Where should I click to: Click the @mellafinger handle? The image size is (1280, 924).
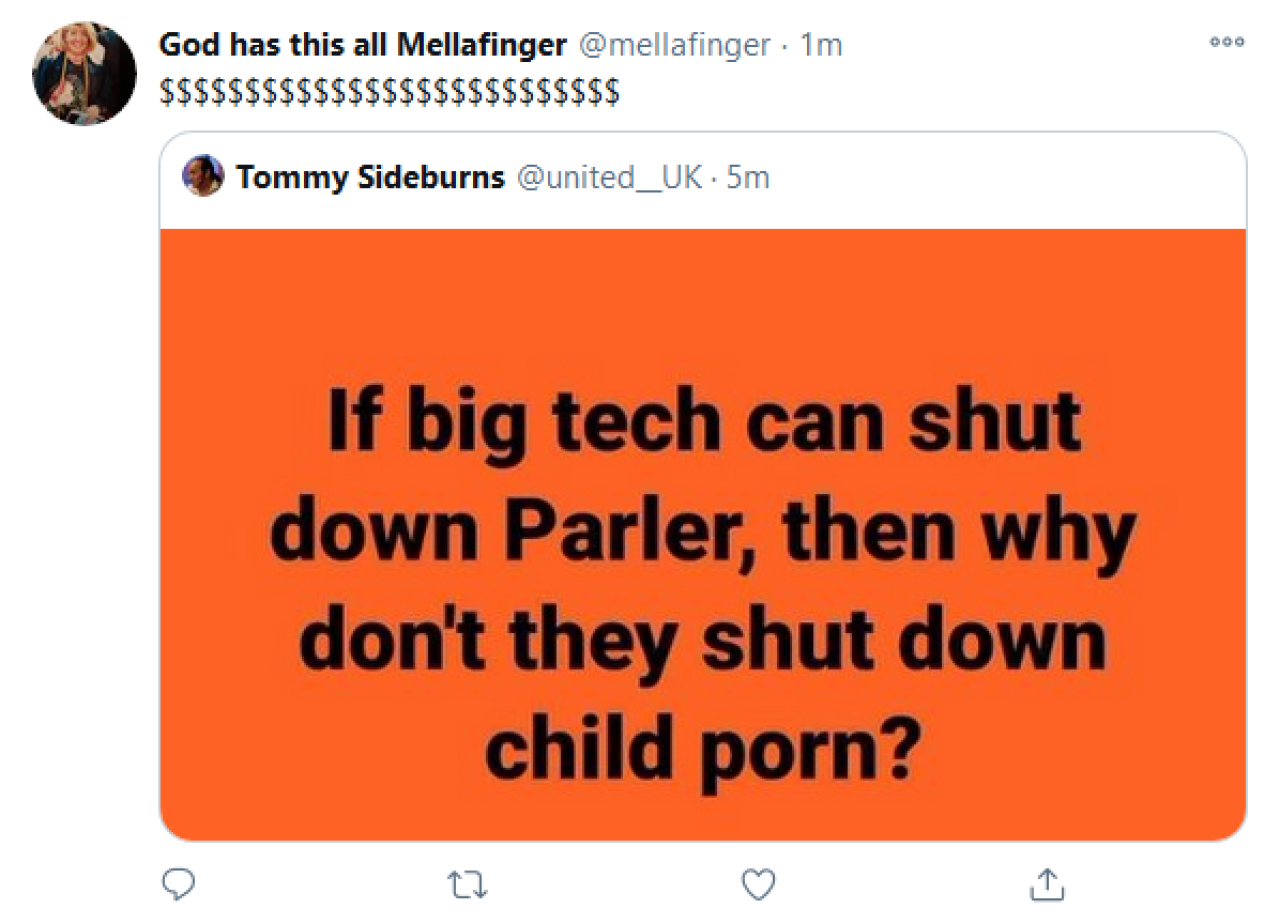click(673, 45)
